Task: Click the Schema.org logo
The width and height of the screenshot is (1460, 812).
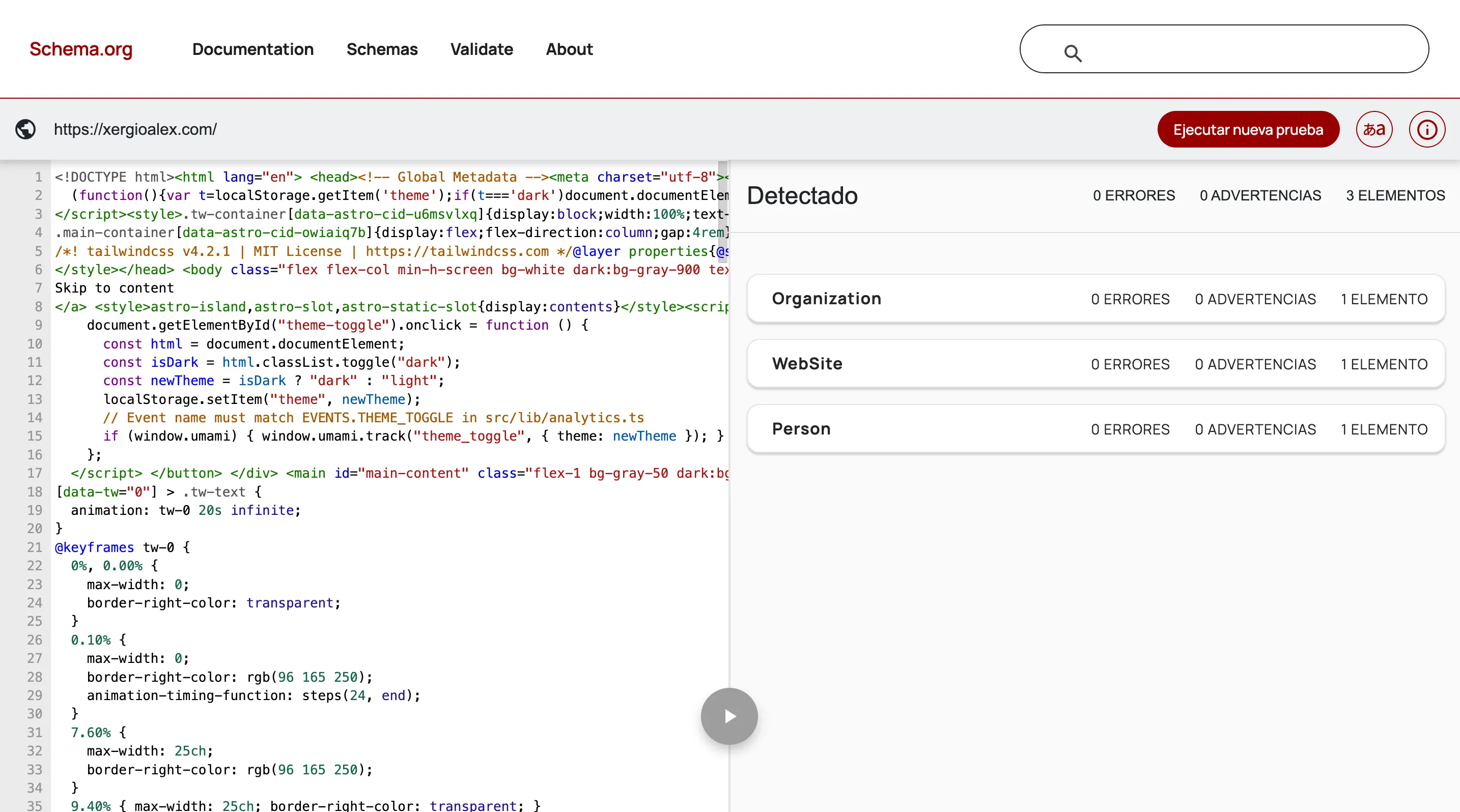Action: click(80, 50)
